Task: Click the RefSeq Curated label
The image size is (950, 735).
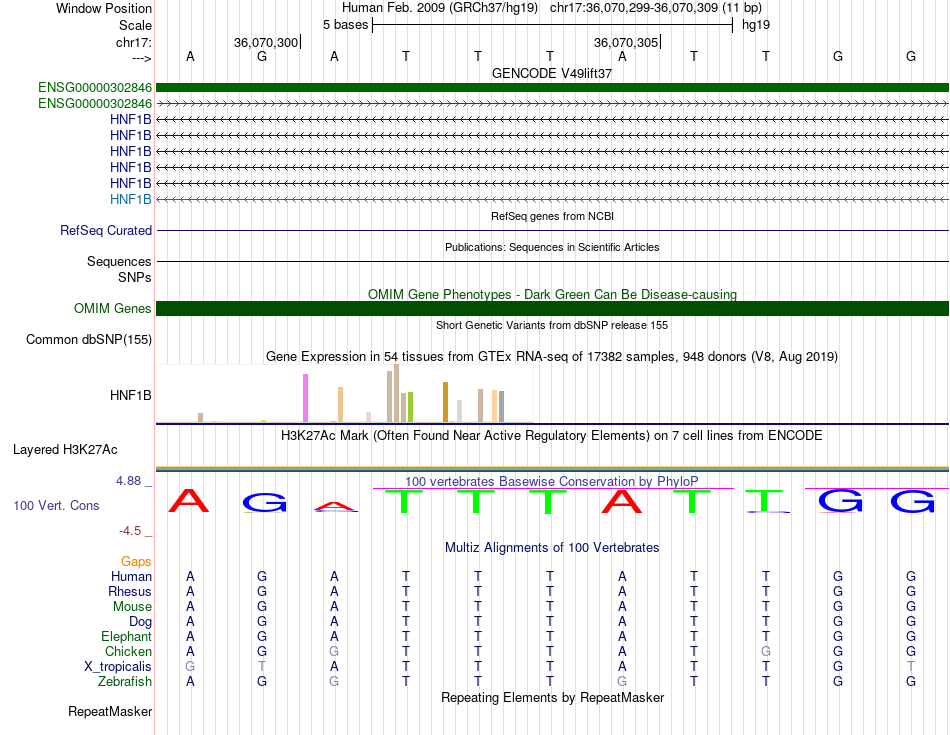Action: 105,230
